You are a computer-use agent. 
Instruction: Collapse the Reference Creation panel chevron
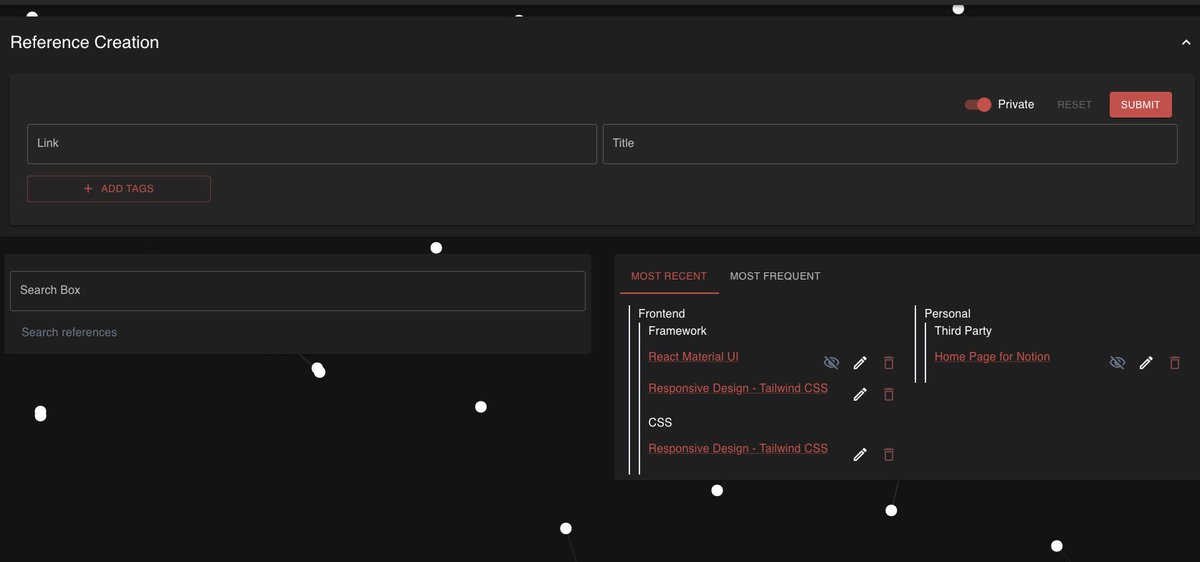click(x=1186, y=43)
